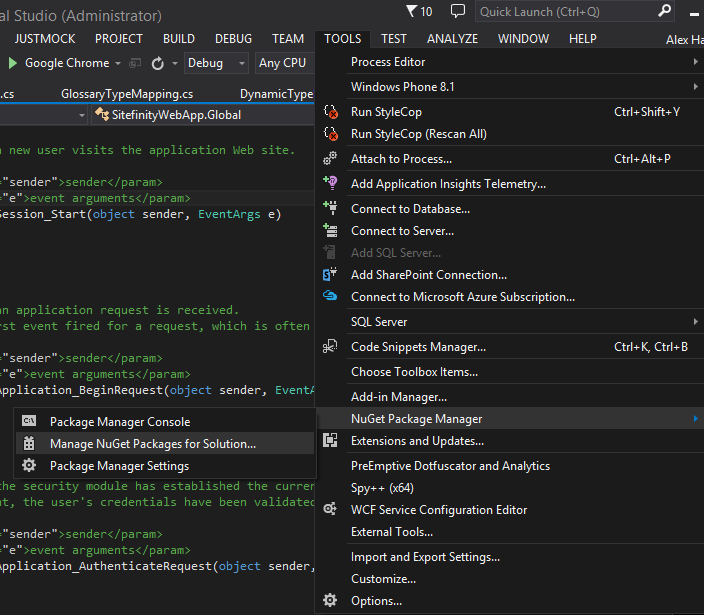Open the PROJECT menu
This screenshot has height=615, width=704.
119,39
